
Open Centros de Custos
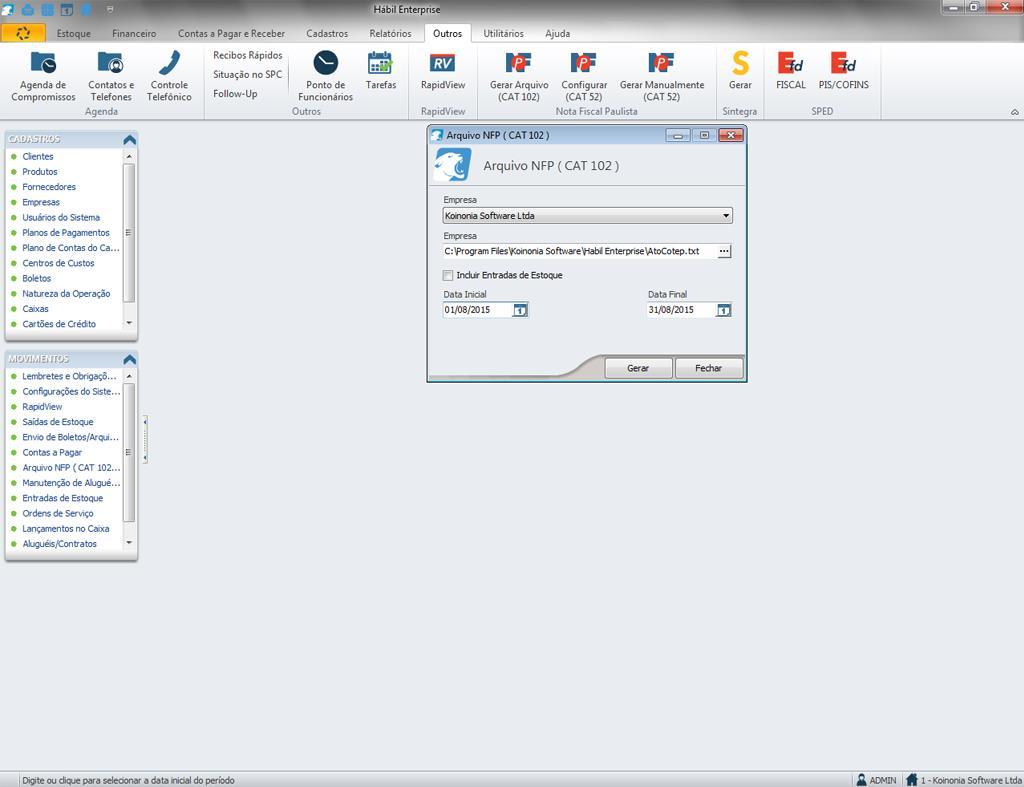(58, 263)
